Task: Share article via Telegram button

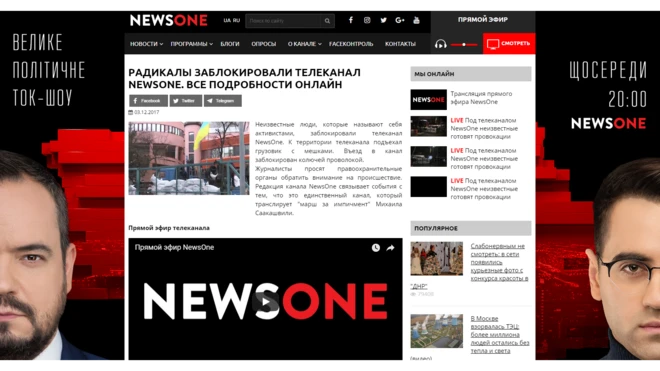Action: pos(223,101)
